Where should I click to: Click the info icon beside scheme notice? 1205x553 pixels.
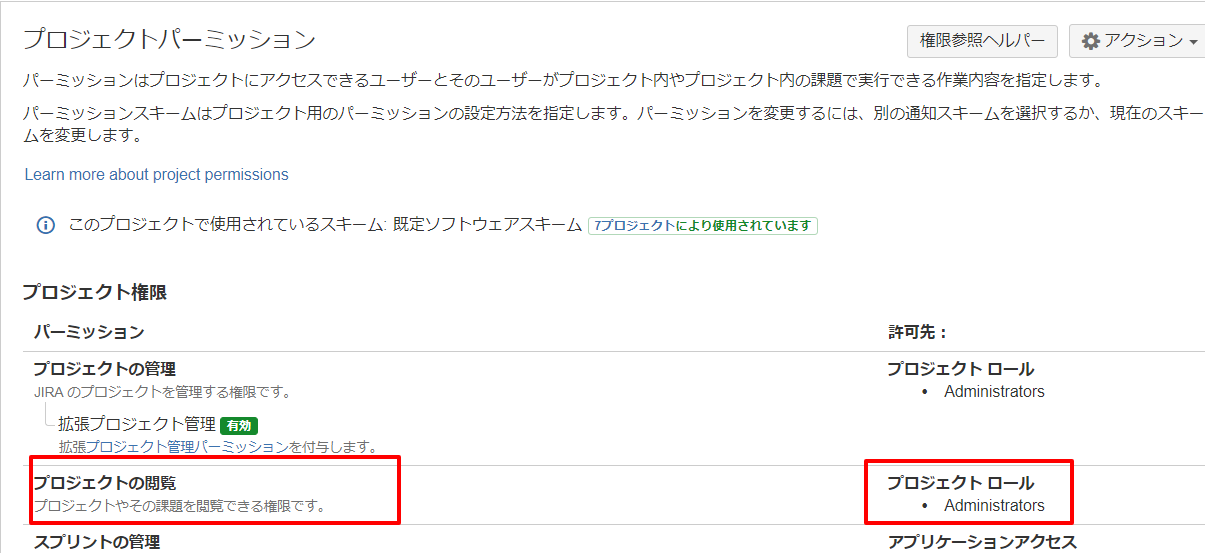point(45,225)
